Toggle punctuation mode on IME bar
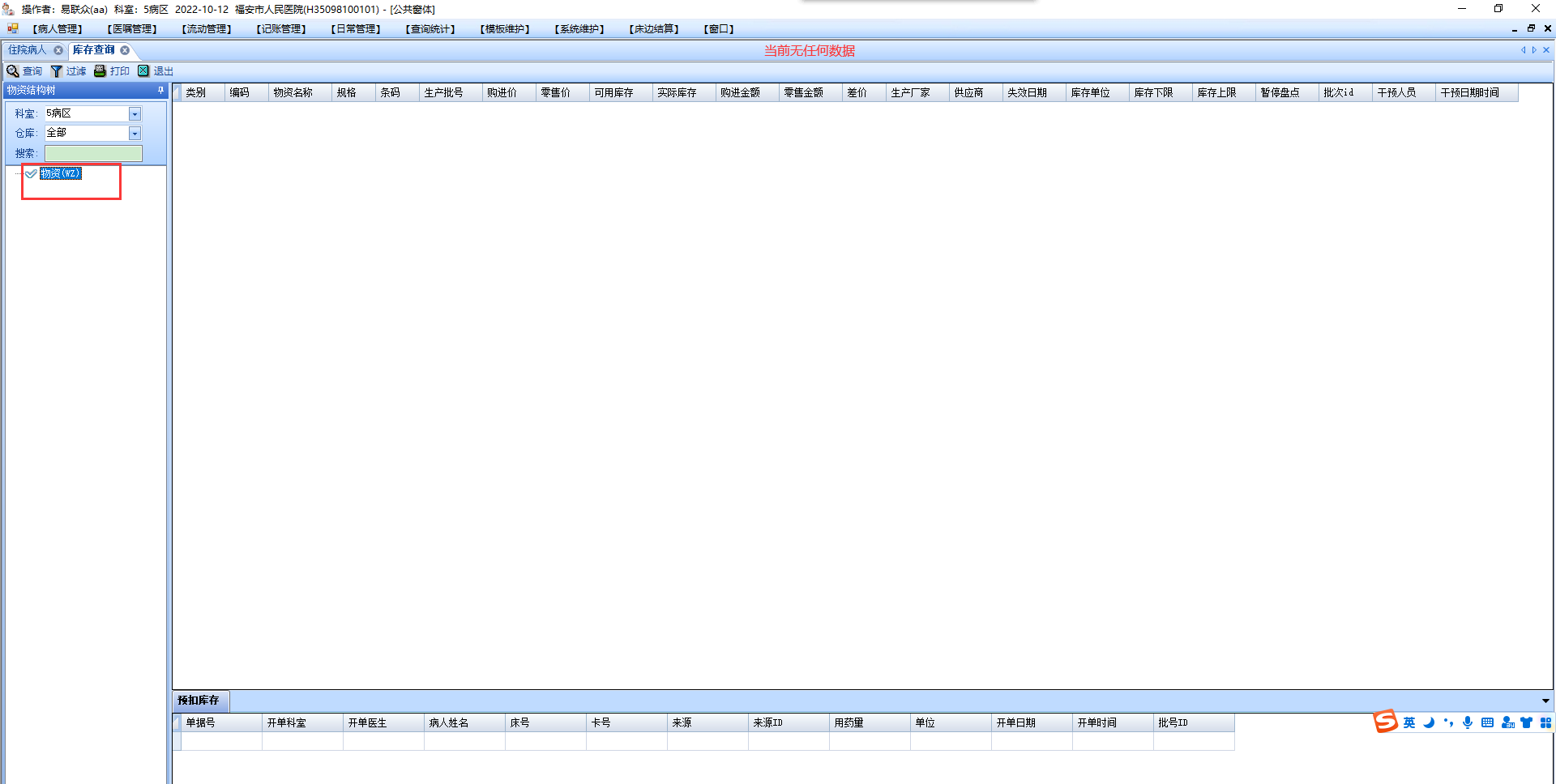The height and width of the screenshot is (784, 1556). point(1448,722)
